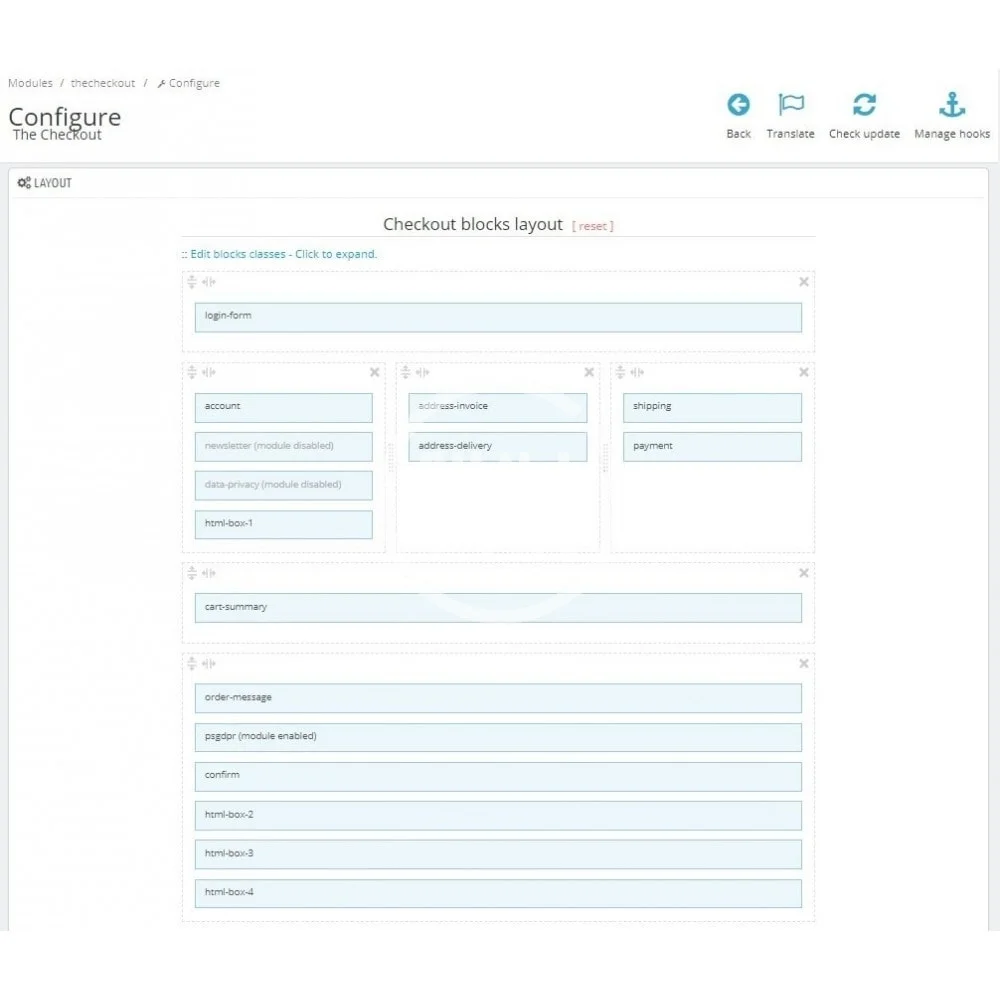The image size is (1000, 1000).
Task: Split the login-form container horizontally
Action: click(192, 282)
